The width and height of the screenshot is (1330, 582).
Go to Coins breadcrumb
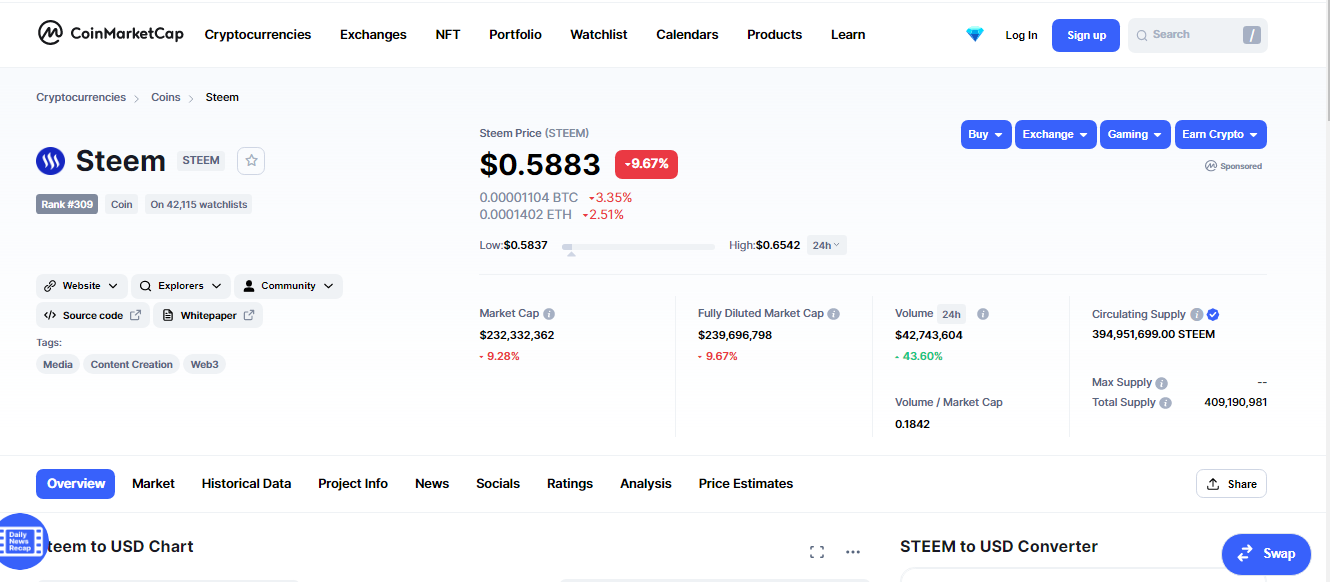pos(166,97)
